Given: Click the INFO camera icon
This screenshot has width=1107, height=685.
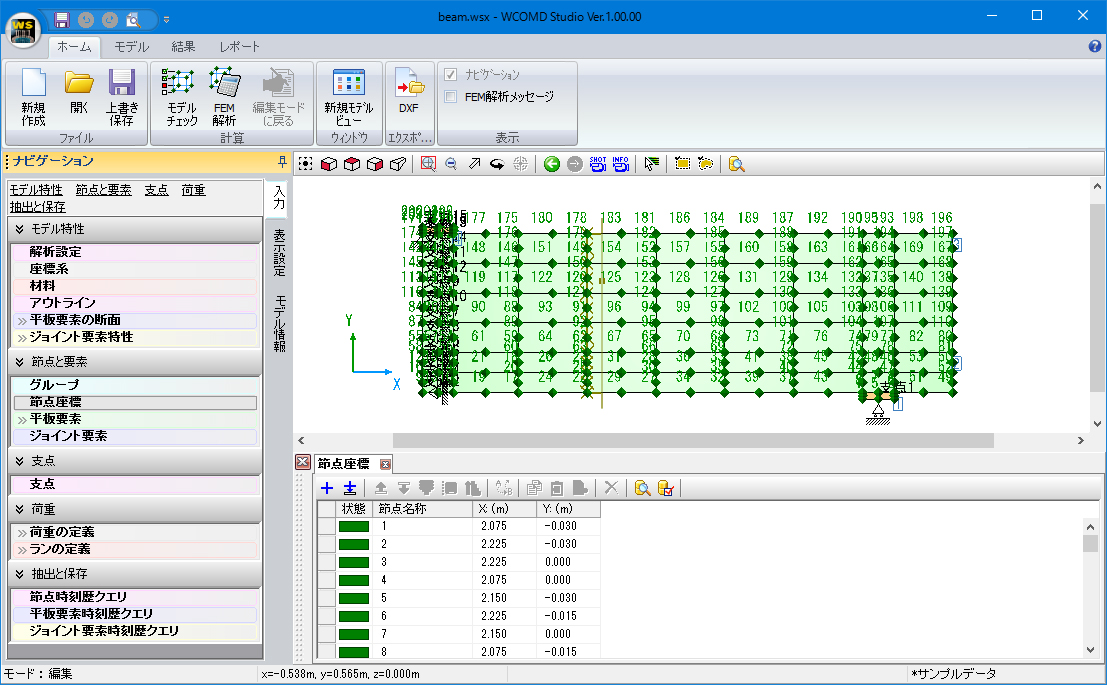Looking at the screenshot, I should coord(620,164).
